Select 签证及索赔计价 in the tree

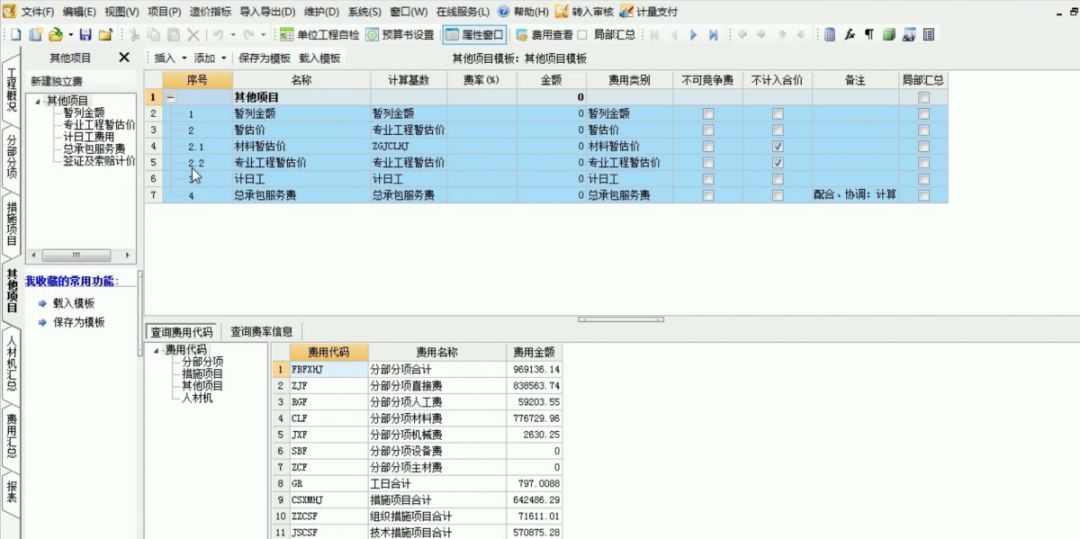coord(99,161)
